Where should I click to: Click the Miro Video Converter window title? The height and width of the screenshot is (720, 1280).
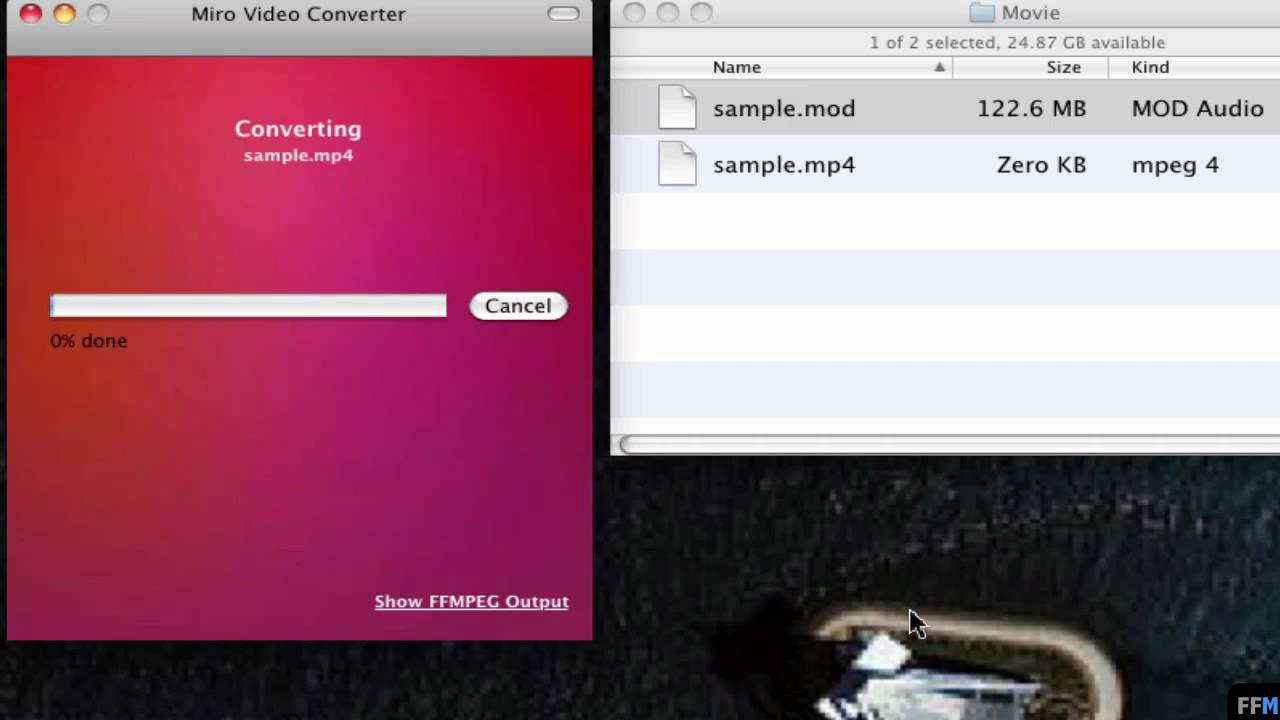298,14
